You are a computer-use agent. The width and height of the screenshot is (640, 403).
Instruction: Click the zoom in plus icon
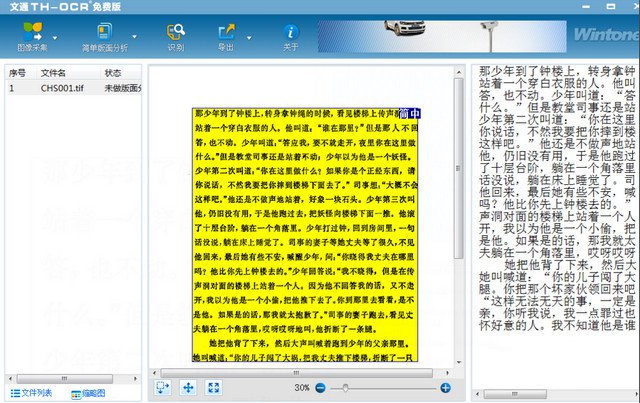(445, 387)
